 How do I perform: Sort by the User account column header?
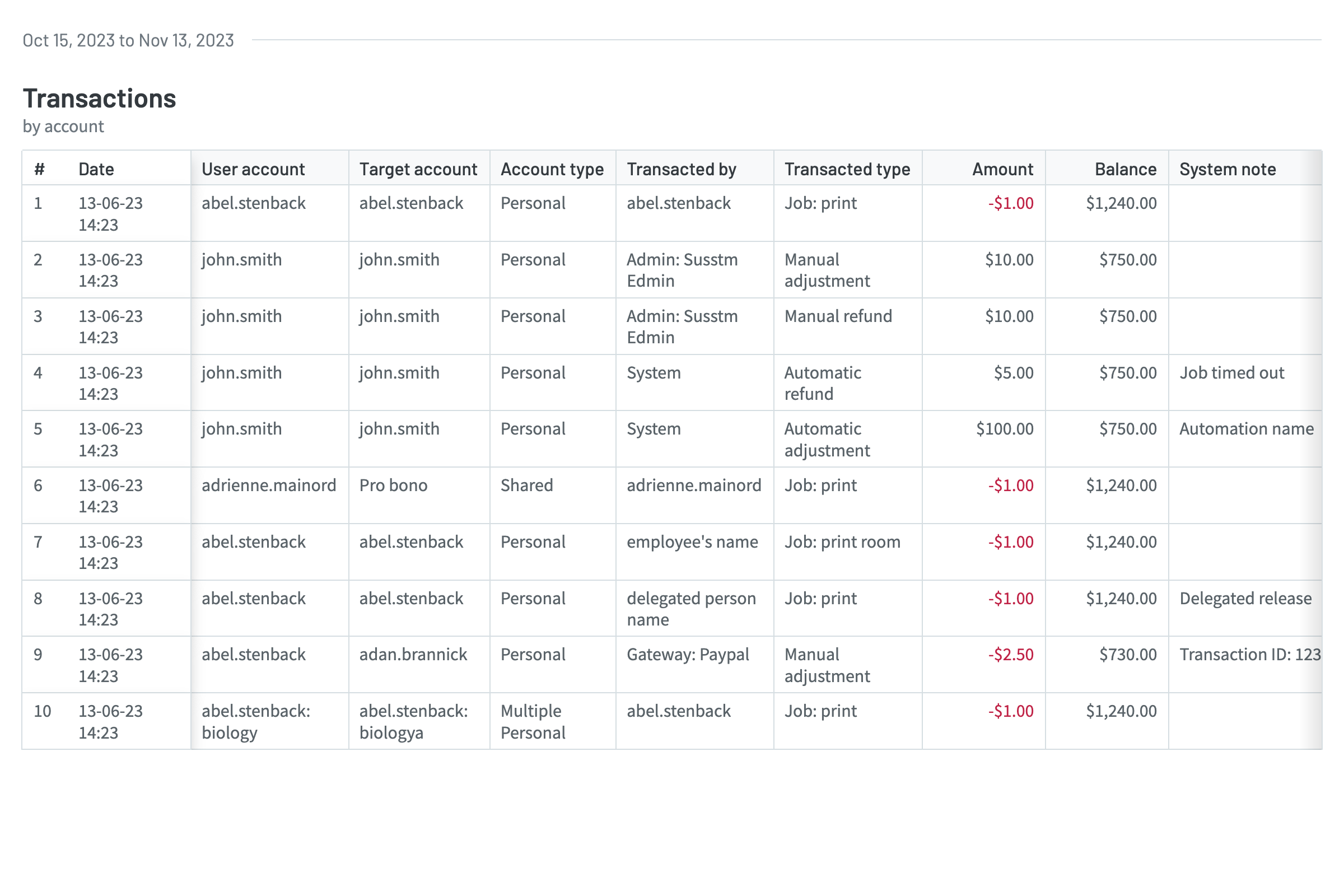click(x=253, y=169)
